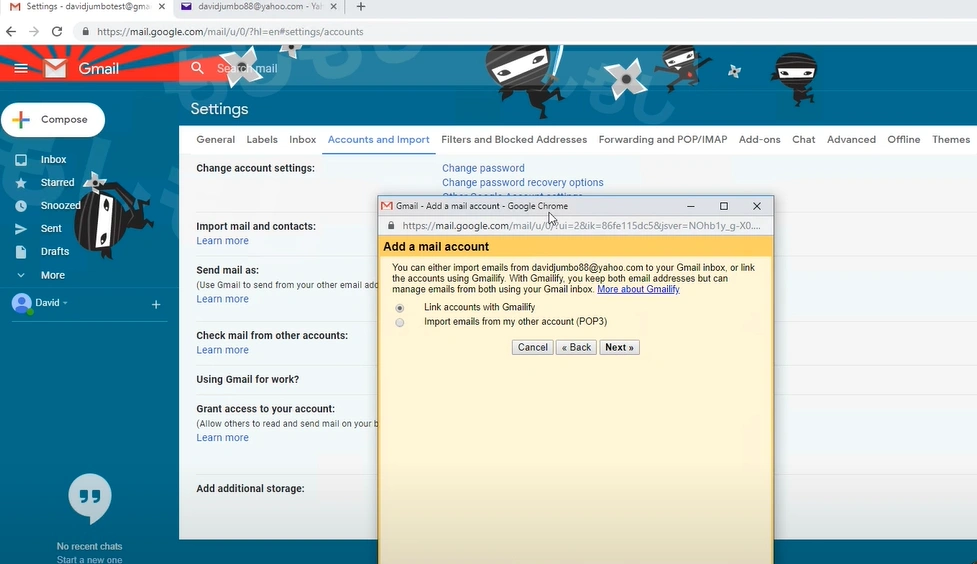The width and height of the screenshot is (977, 564).
Task: Click the popup window's lock icon
Action: (x=391, y=226)
